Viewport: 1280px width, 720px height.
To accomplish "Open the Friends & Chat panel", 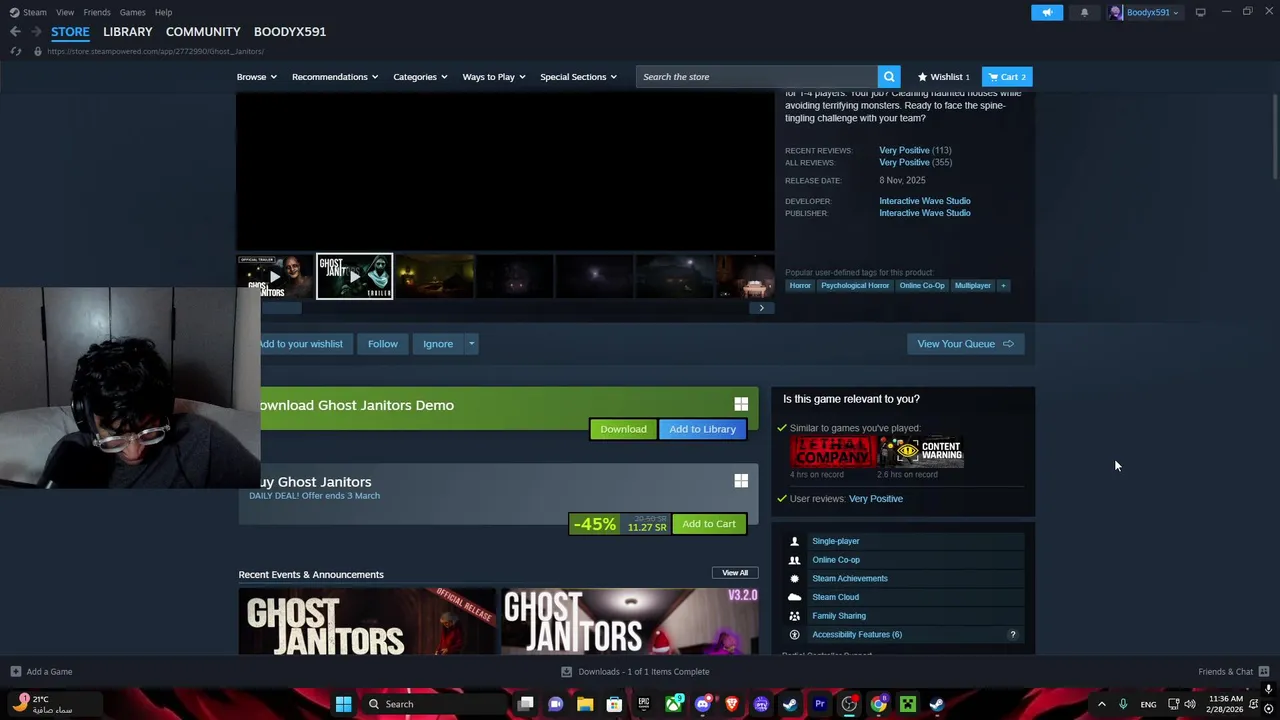I will [x=1233, y=672].
